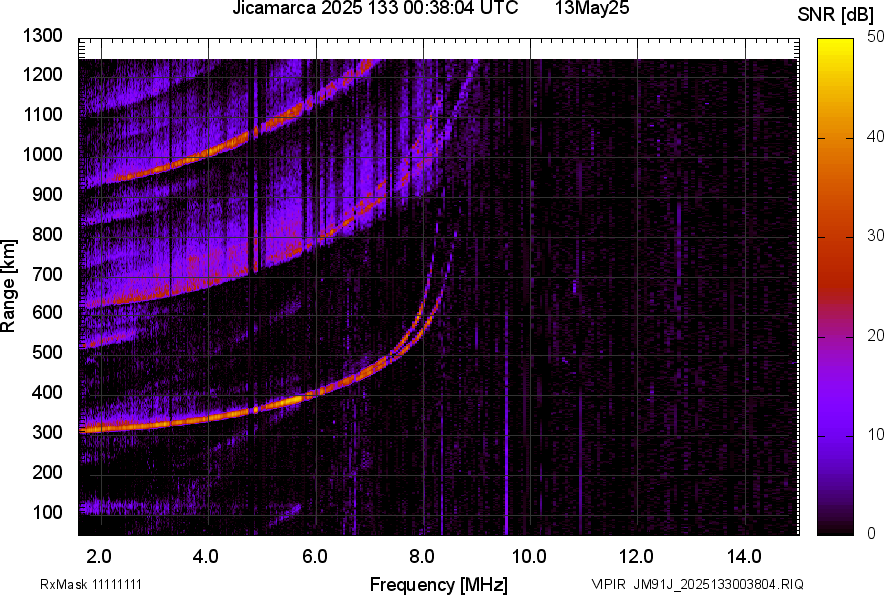Click range tick label '1000'

coord(42,154)
